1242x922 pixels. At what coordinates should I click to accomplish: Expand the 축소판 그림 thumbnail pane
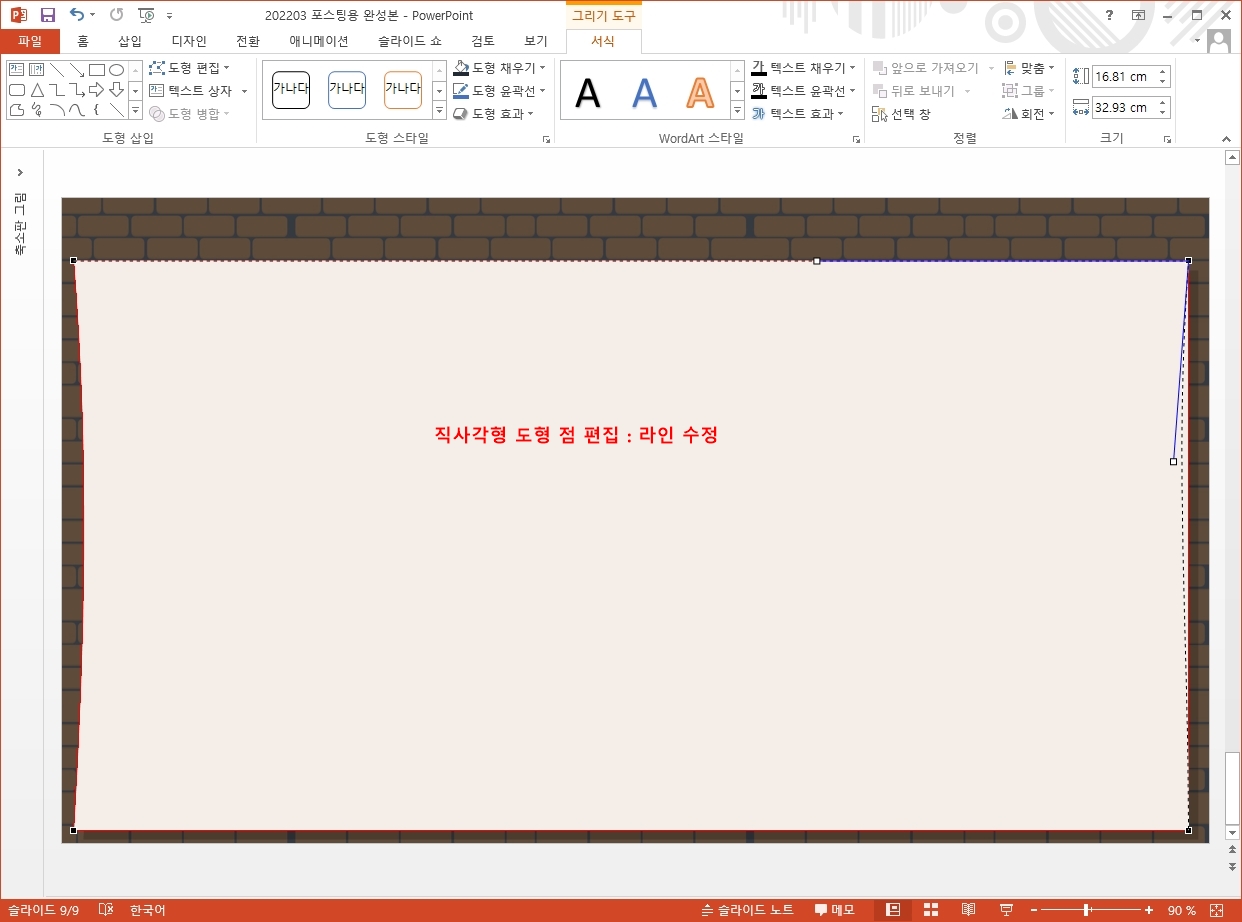click(x=20, y=173)
